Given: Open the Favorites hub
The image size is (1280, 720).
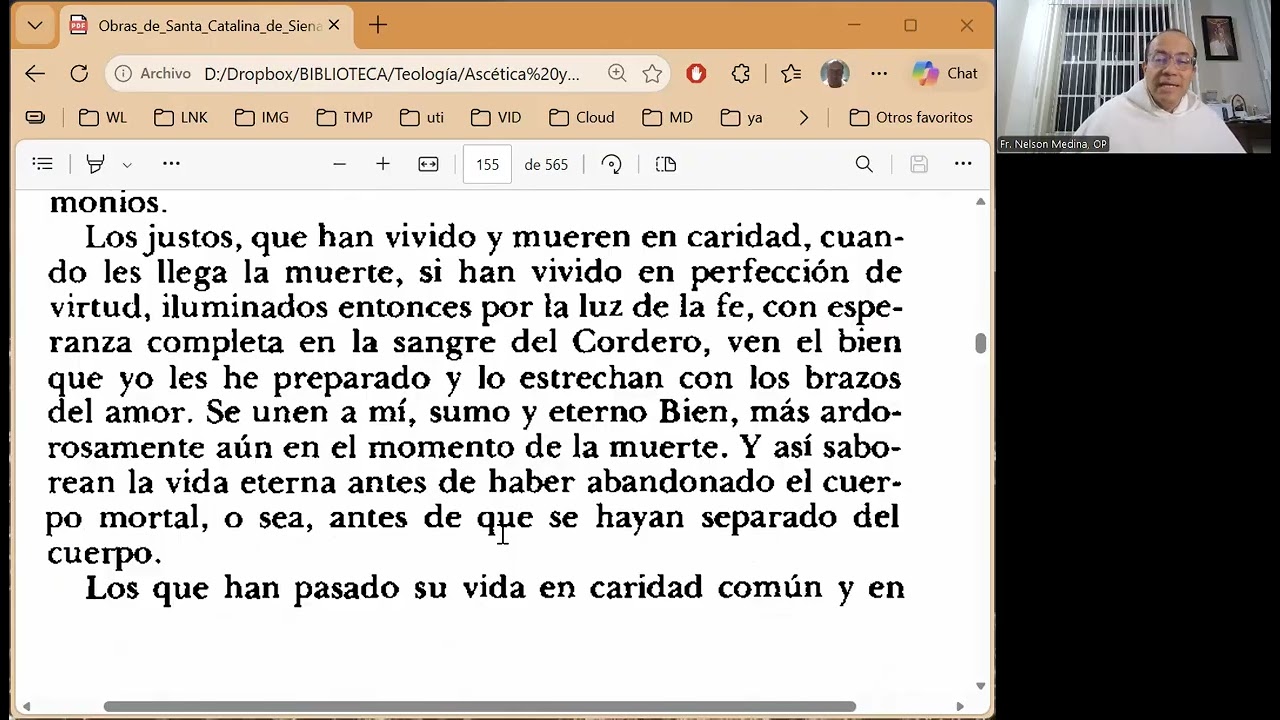Looking at the screenshot, I should [791, 74].
